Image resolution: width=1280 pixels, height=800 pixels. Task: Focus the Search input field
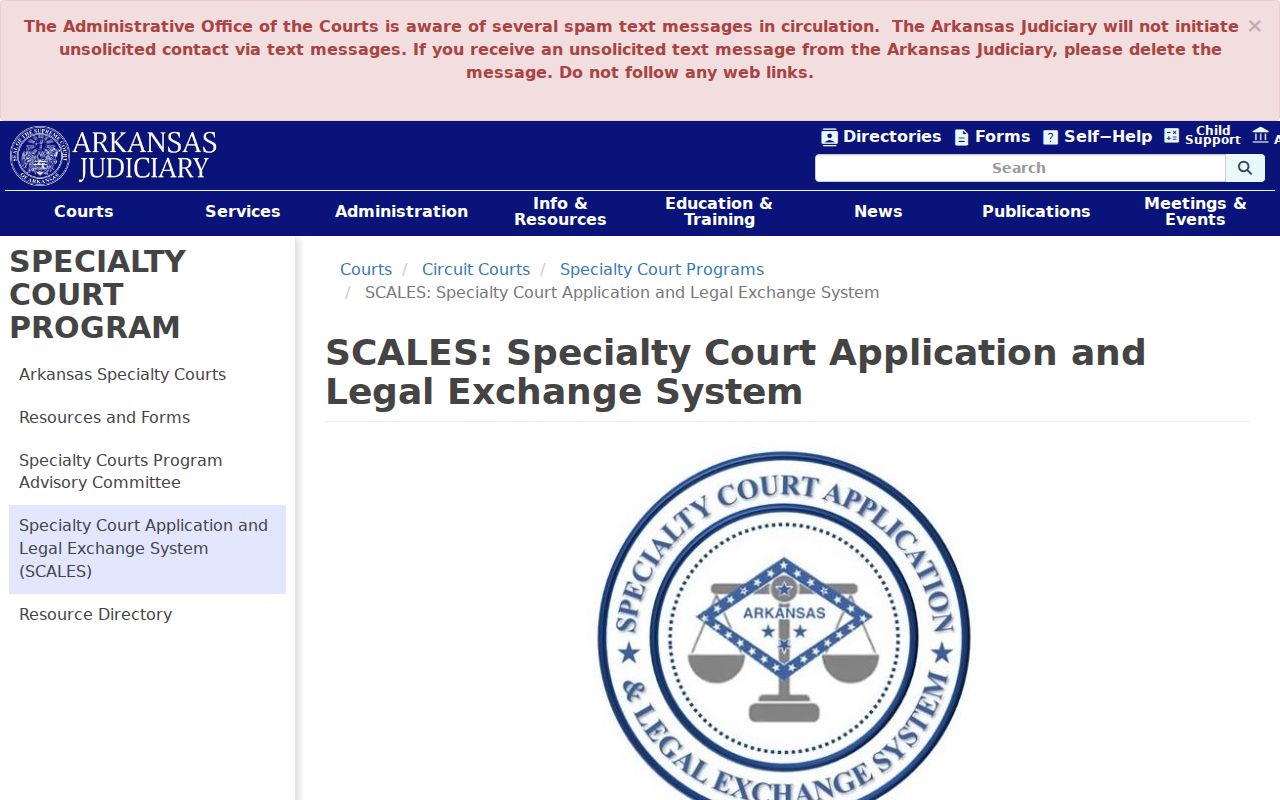pos(1020,168)
